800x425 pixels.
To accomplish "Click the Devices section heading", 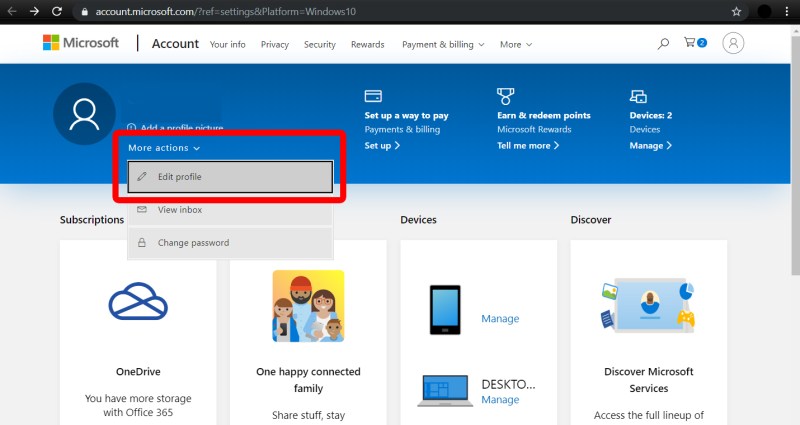I will tap(418, 220).
